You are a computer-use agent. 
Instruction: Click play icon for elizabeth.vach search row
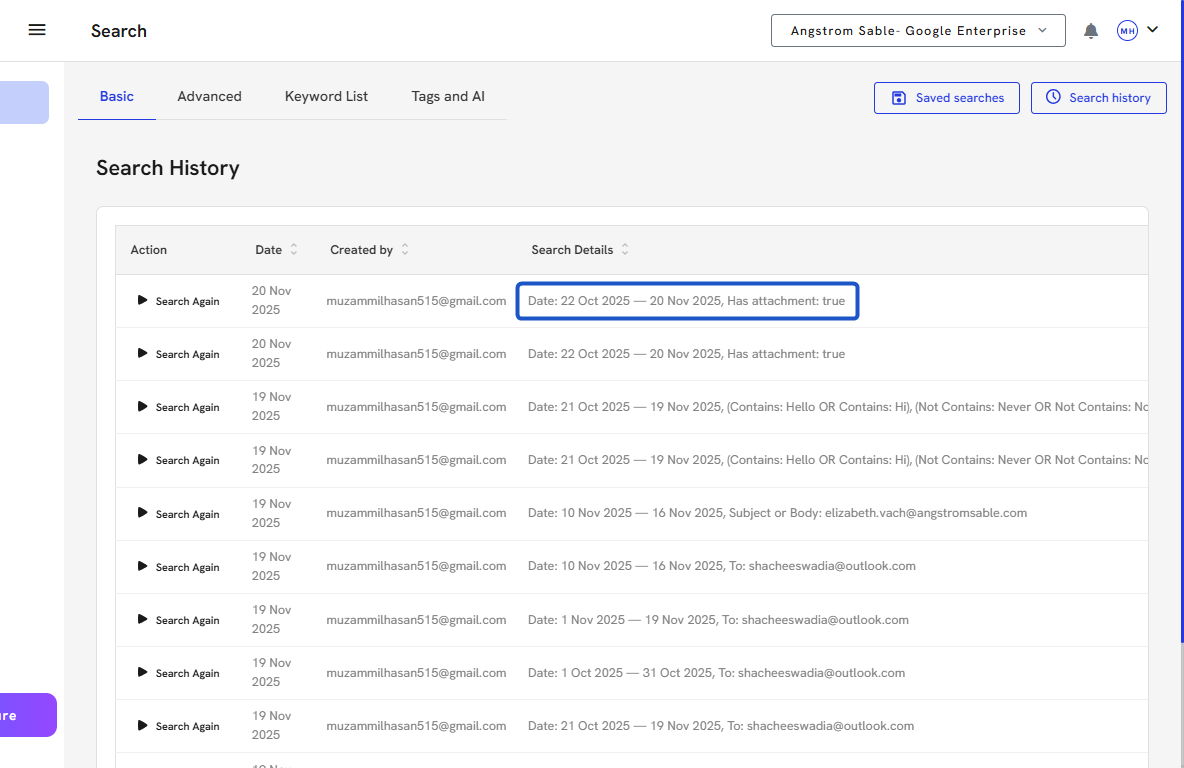tap(142, 513)
